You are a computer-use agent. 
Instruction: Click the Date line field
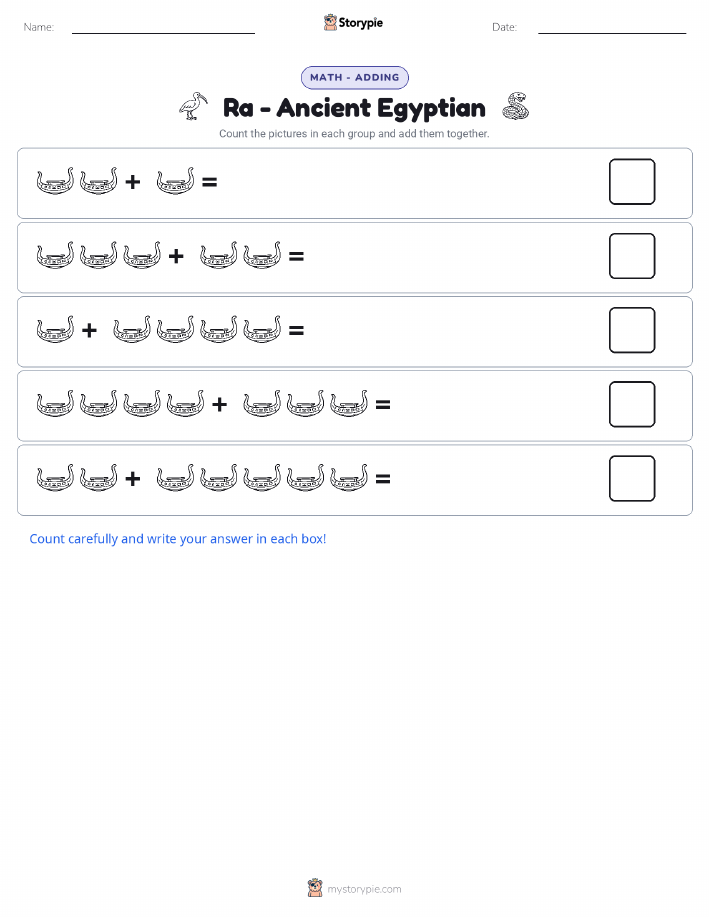tap(612, 27)
